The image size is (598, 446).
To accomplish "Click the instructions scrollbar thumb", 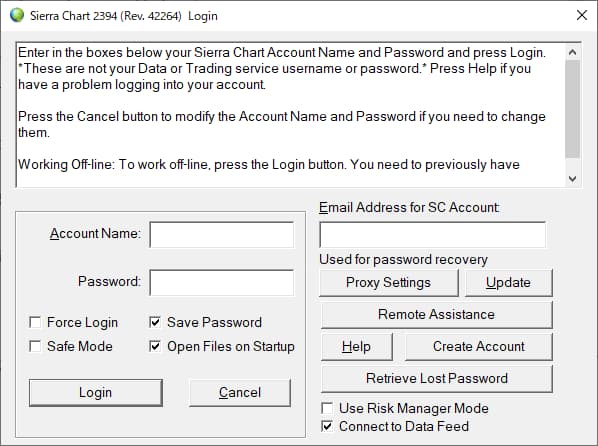I will pos(572,109).
